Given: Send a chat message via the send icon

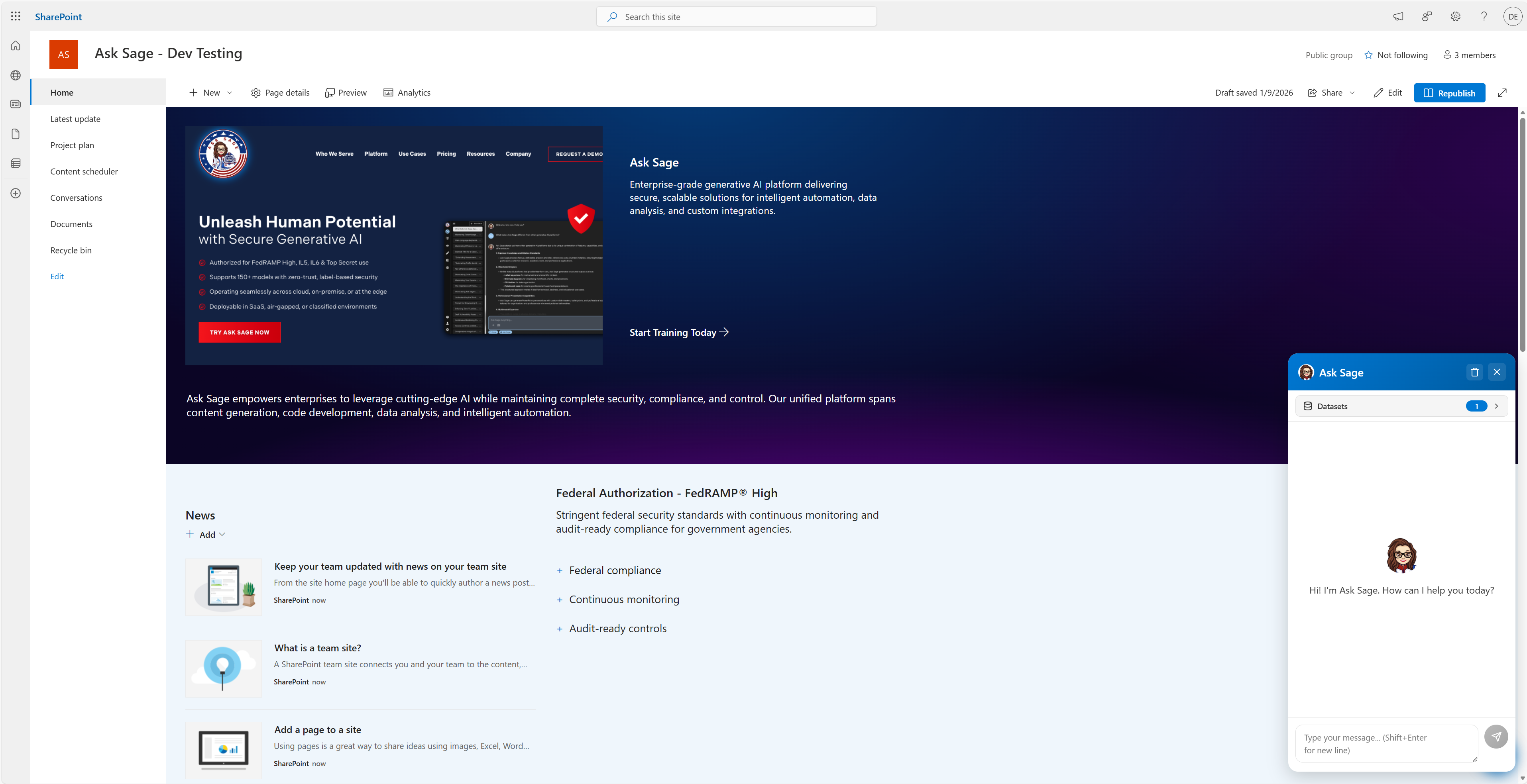Looking at the screenshot, I should 1497,737.
